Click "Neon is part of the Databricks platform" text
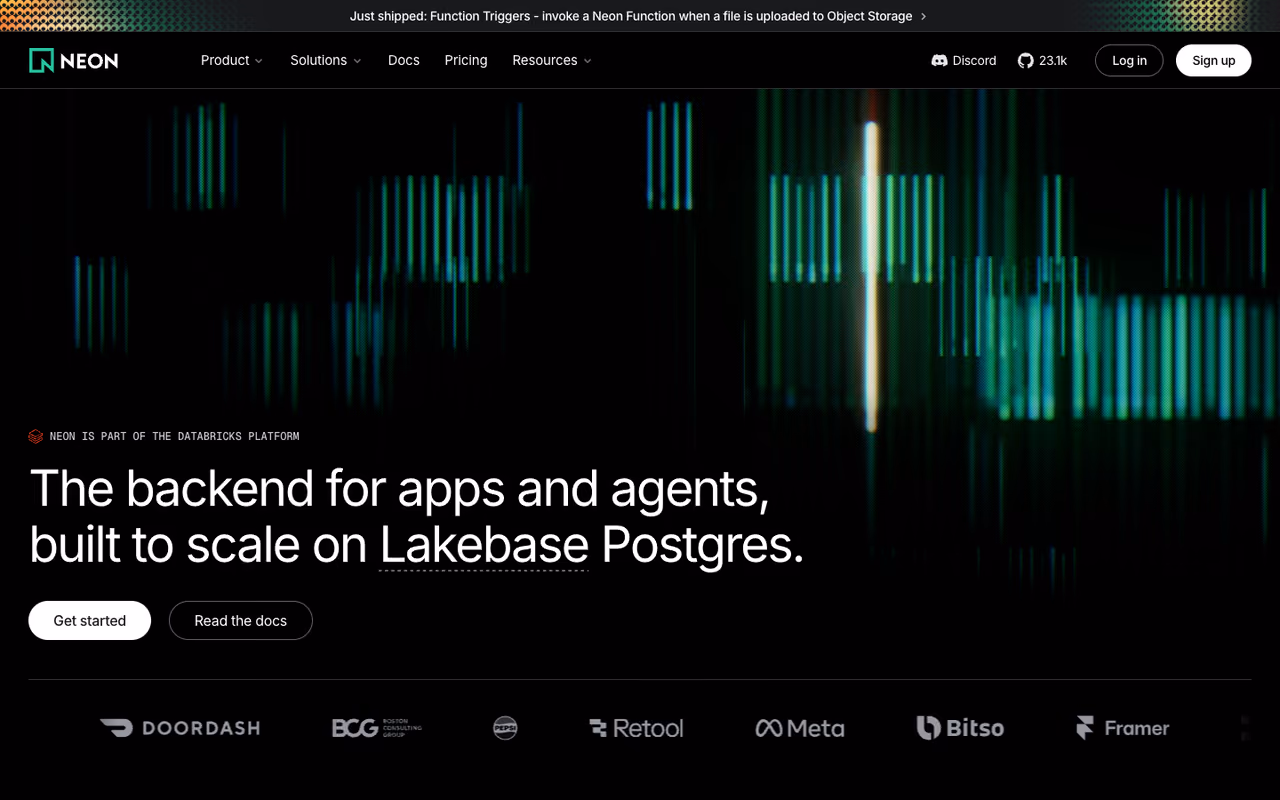Viewport: 1280px width, 800px height. (x=174, y=436)
